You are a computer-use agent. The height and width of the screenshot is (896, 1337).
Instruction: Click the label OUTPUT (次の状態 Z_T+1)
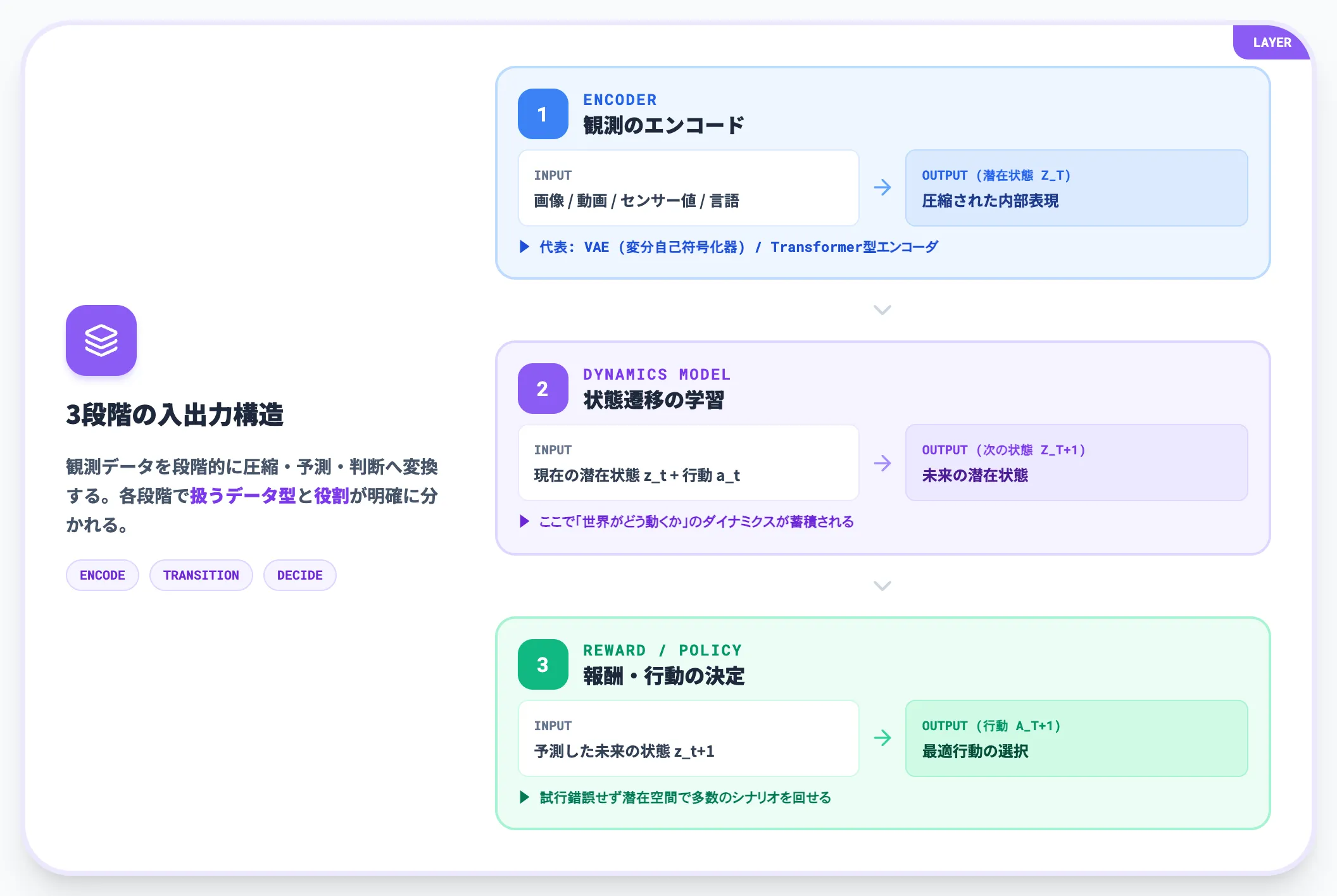pos(1003,450)
